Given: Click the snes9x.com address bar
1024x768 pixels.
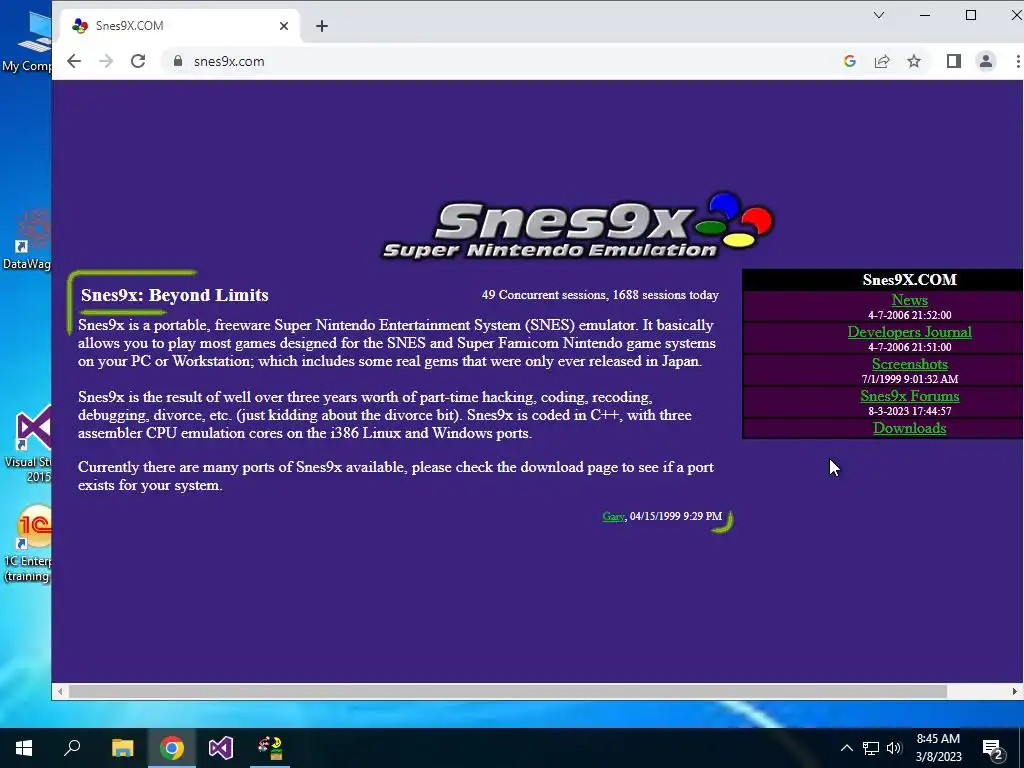Looking at the screenshot, I should click(496, 61).
